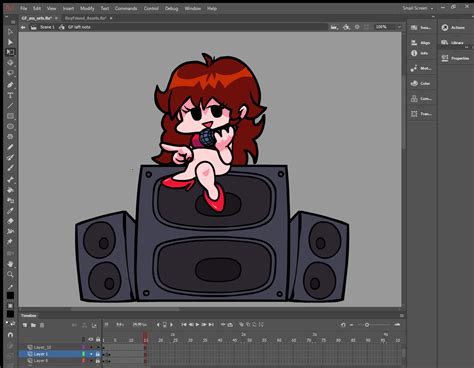The height and width of the screenshot is (368, 474).
Task: Click the Timeline panel tab
Action: (29, 316)
